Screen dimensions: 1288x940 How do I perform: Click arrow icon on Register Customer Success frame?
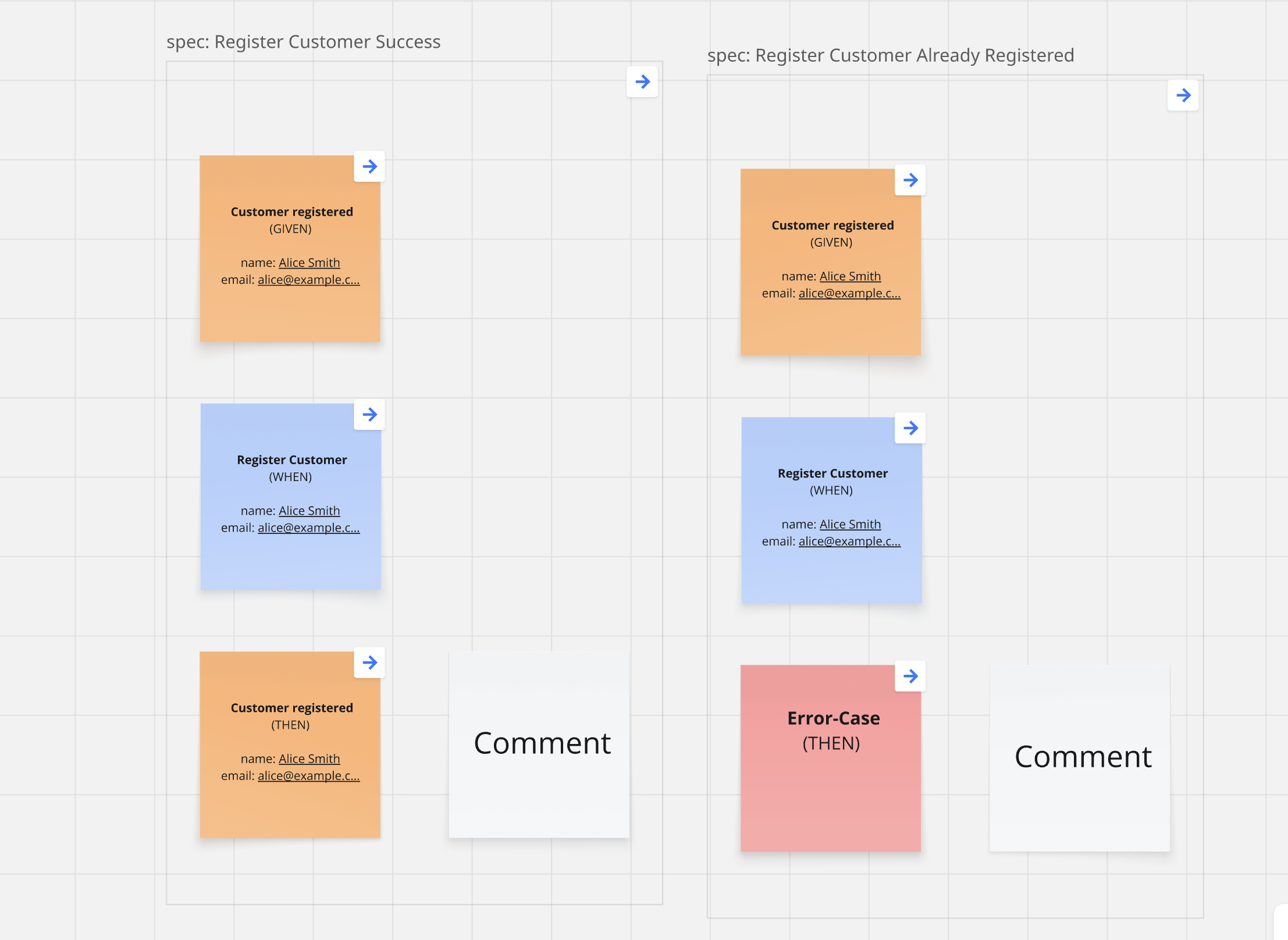pos(642,82)
